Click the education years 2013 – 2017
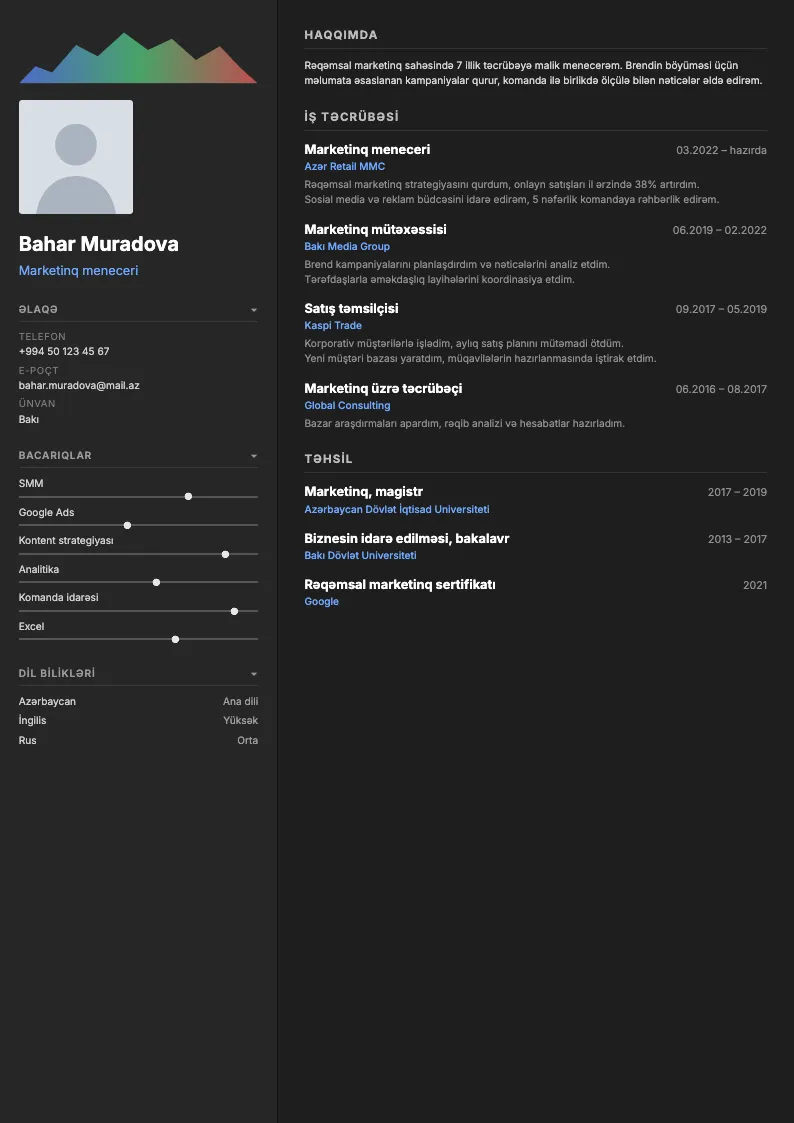This screenshot has width=794, height=1123. coord(737,539)
